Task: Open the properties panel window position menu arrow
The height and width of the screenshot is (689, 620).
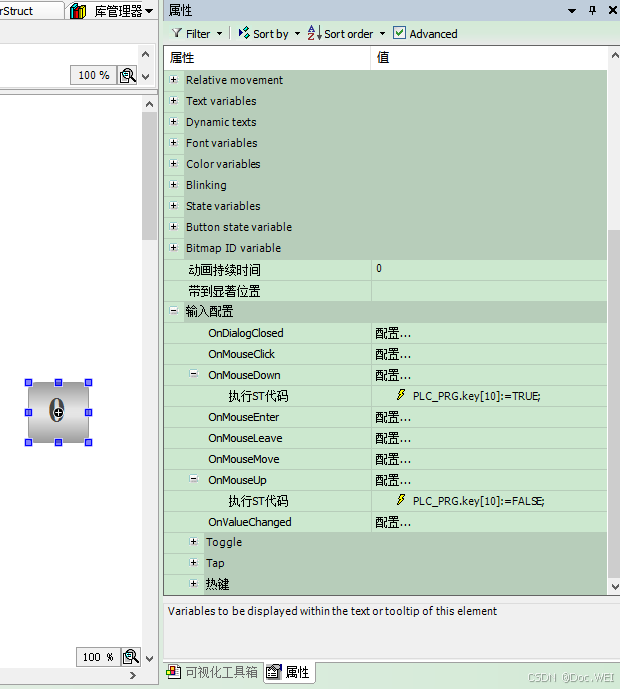Action: point(572,11)
